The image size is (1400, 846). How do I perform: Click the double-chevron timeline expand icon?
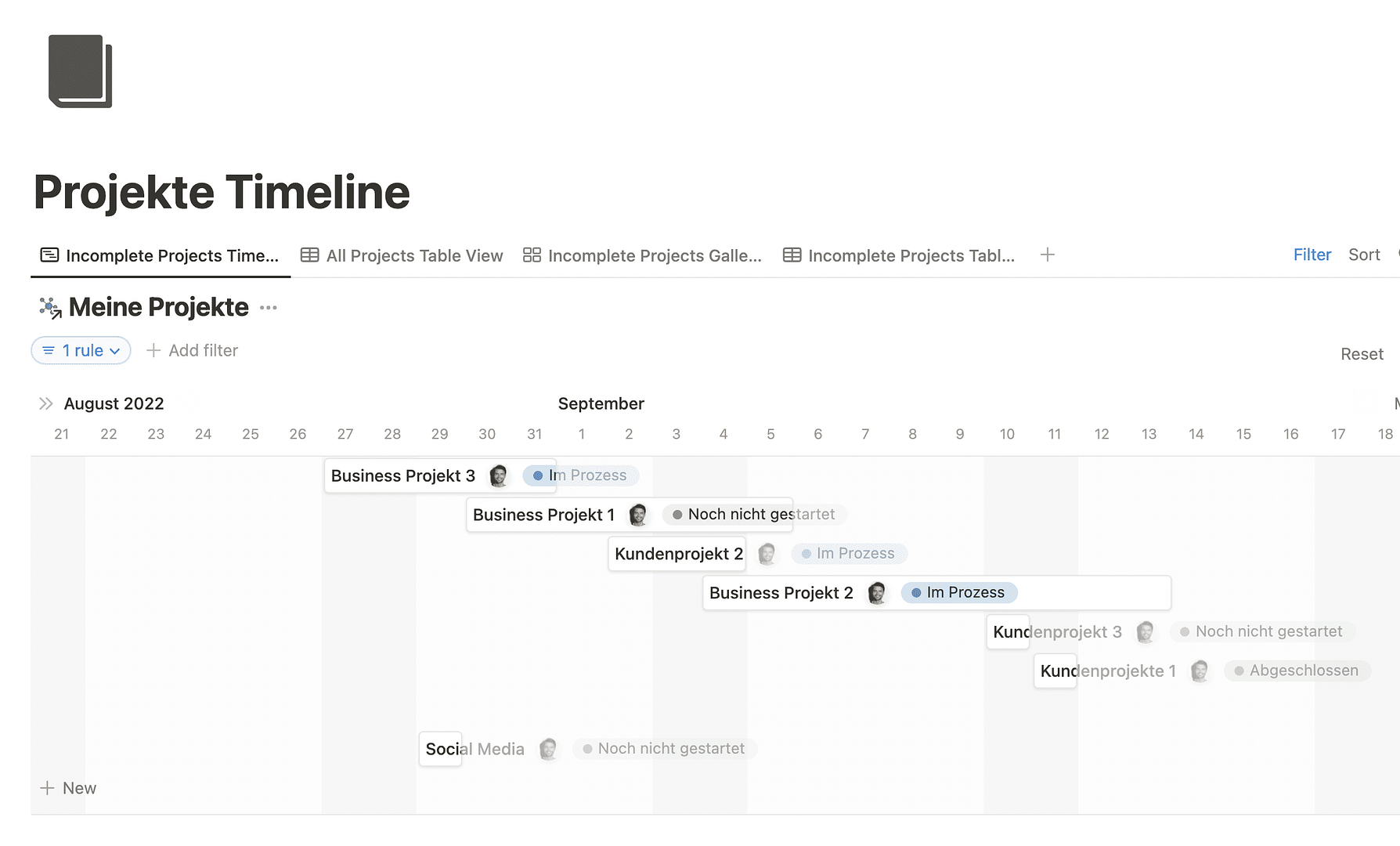(46, 403)
